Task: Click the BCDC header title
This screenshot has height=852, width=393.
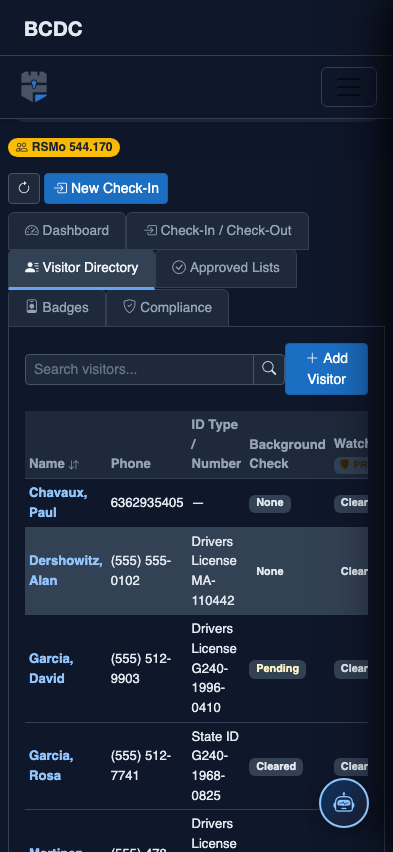Action: pos(53,29)
